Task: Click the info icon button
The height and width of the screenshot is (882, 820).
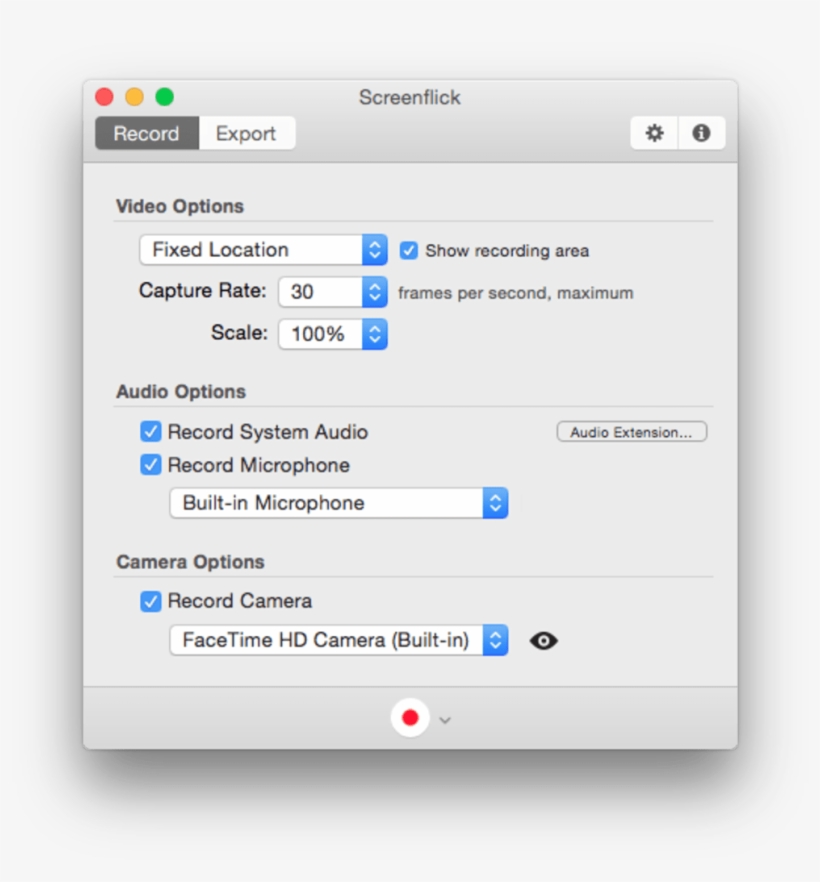Action: point(701,133)
